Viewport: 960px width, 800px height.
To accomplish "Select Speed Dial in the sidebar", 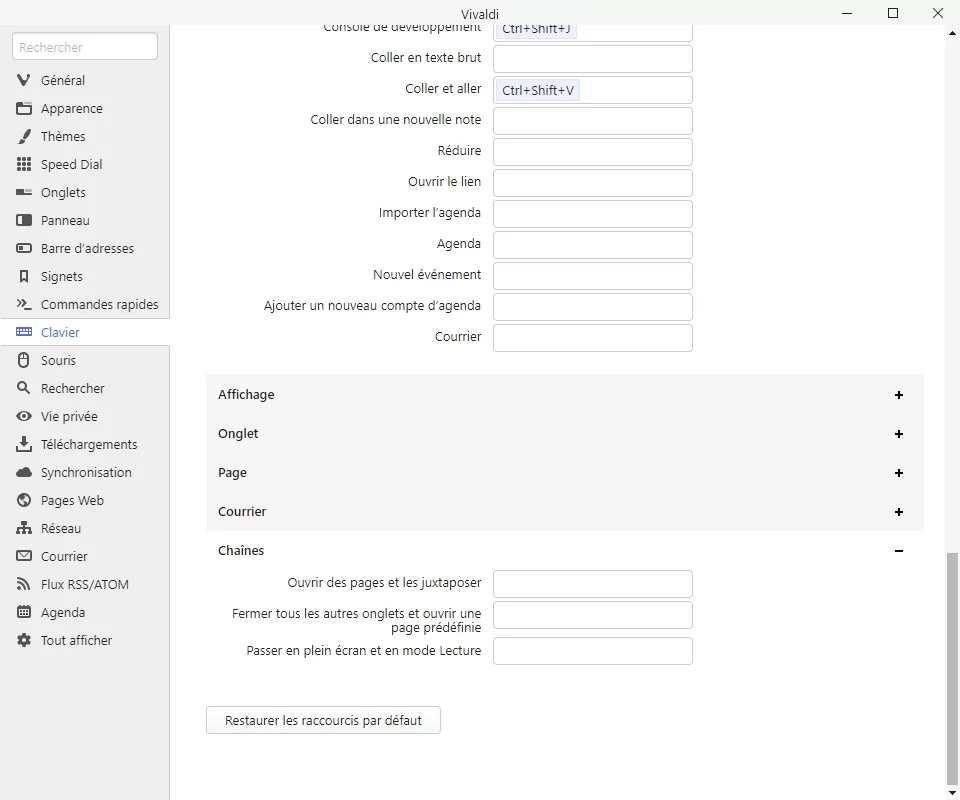I will [x=85, y=164].
